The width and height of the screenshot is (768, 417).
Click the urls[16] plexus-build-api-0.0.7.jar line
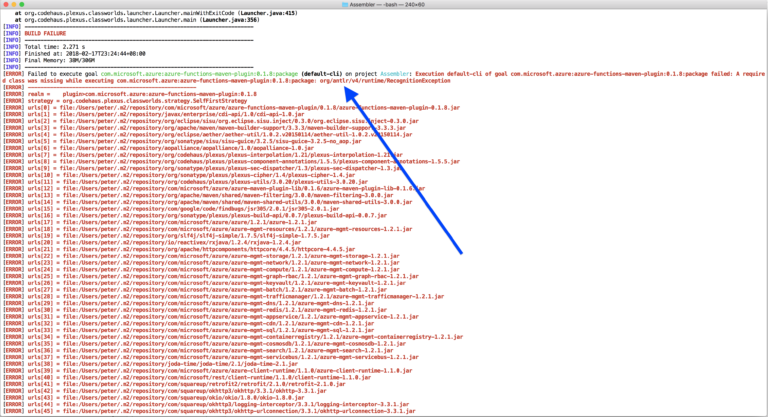195,216
